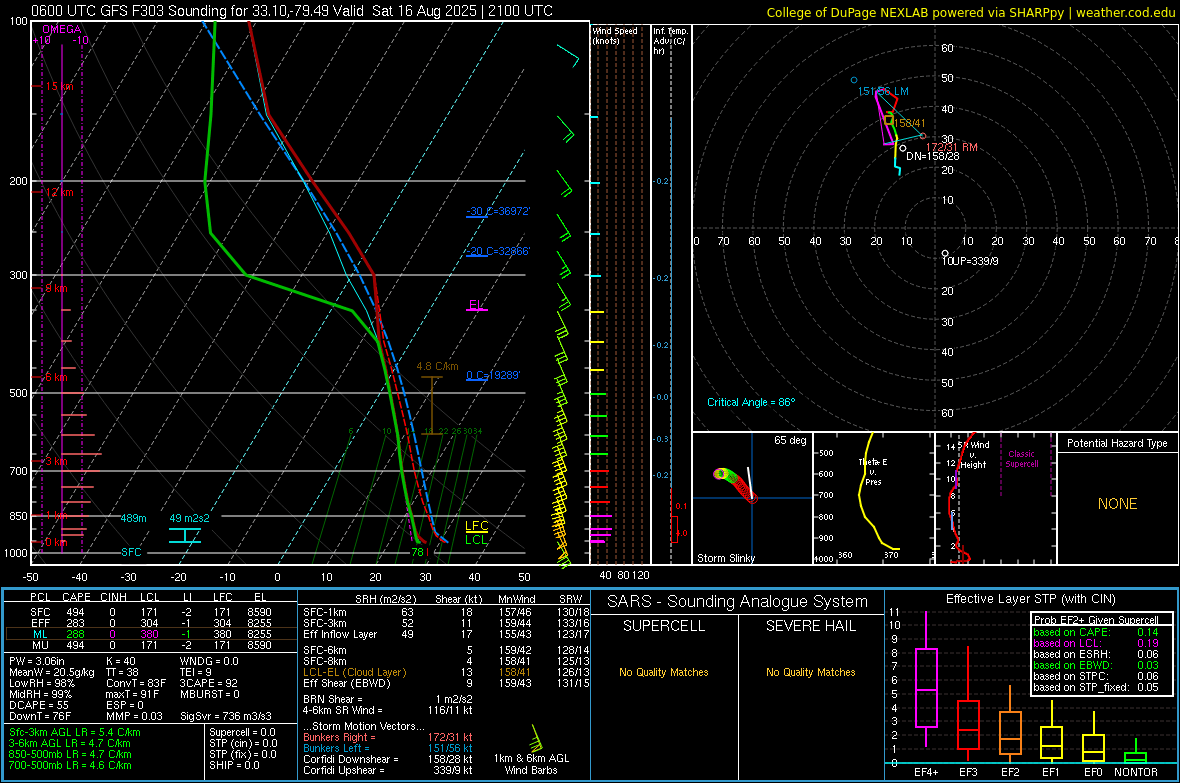Click the SigSvr = 736 m3/s3 value

point(226,716)
